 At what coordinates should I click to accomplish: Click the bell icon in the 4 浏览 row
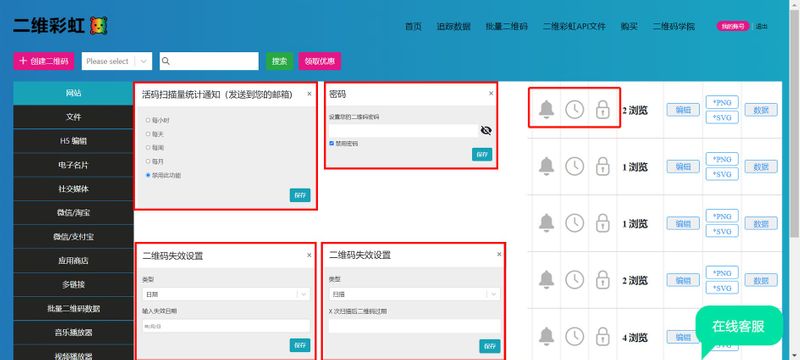546,337
